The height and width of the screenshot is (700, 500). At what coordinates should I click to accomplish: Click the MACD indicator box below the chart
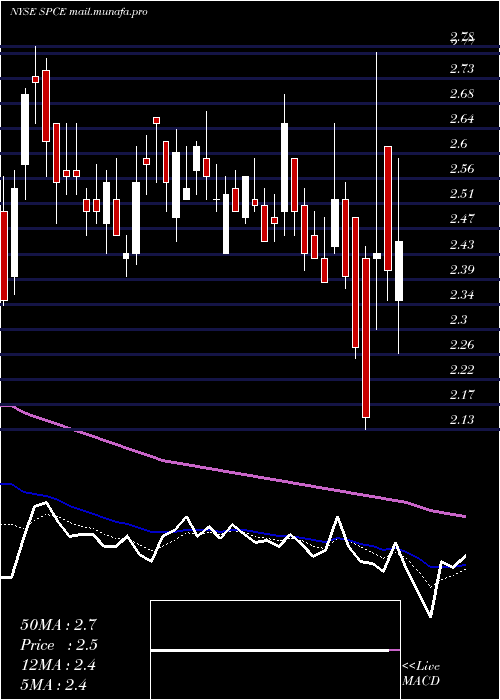[x=275, y=650]
